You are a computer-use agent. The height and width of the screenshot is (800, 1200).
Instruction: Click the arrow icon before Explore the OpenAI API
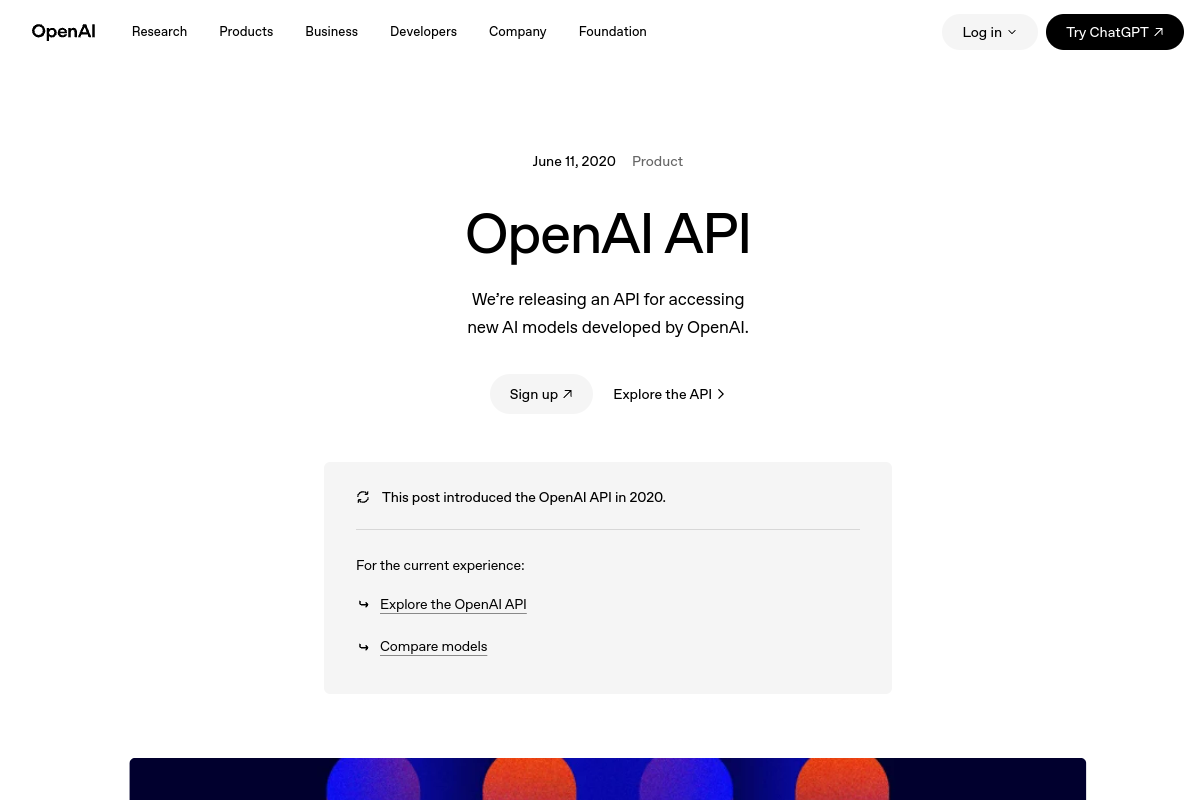pyautogui.click(x=364, y=604)
